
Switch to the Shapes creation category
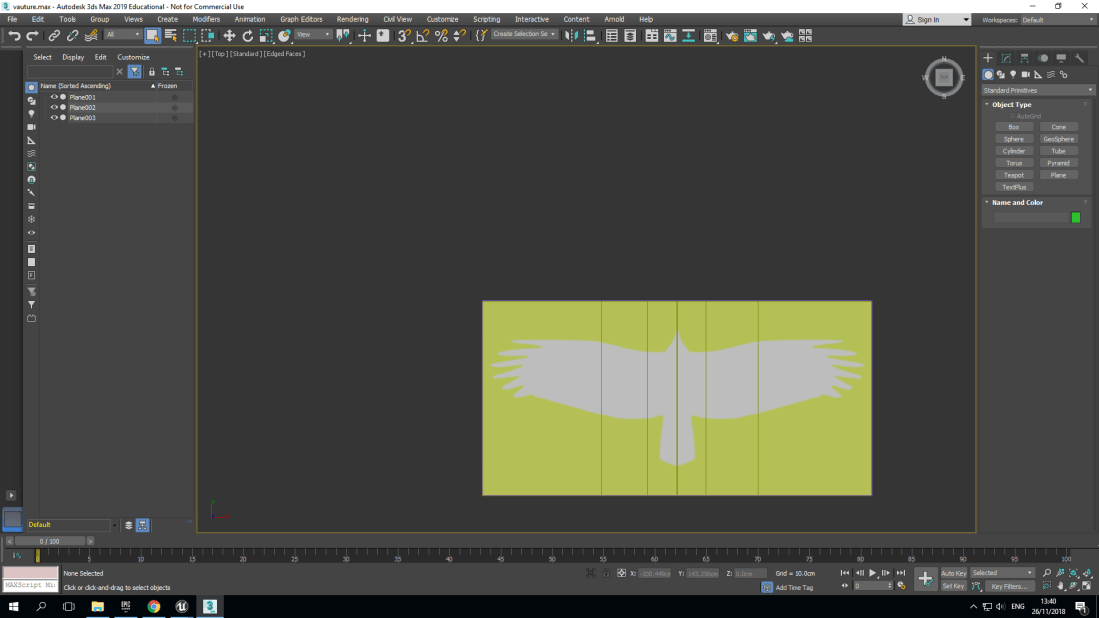tap(1001, 74)
